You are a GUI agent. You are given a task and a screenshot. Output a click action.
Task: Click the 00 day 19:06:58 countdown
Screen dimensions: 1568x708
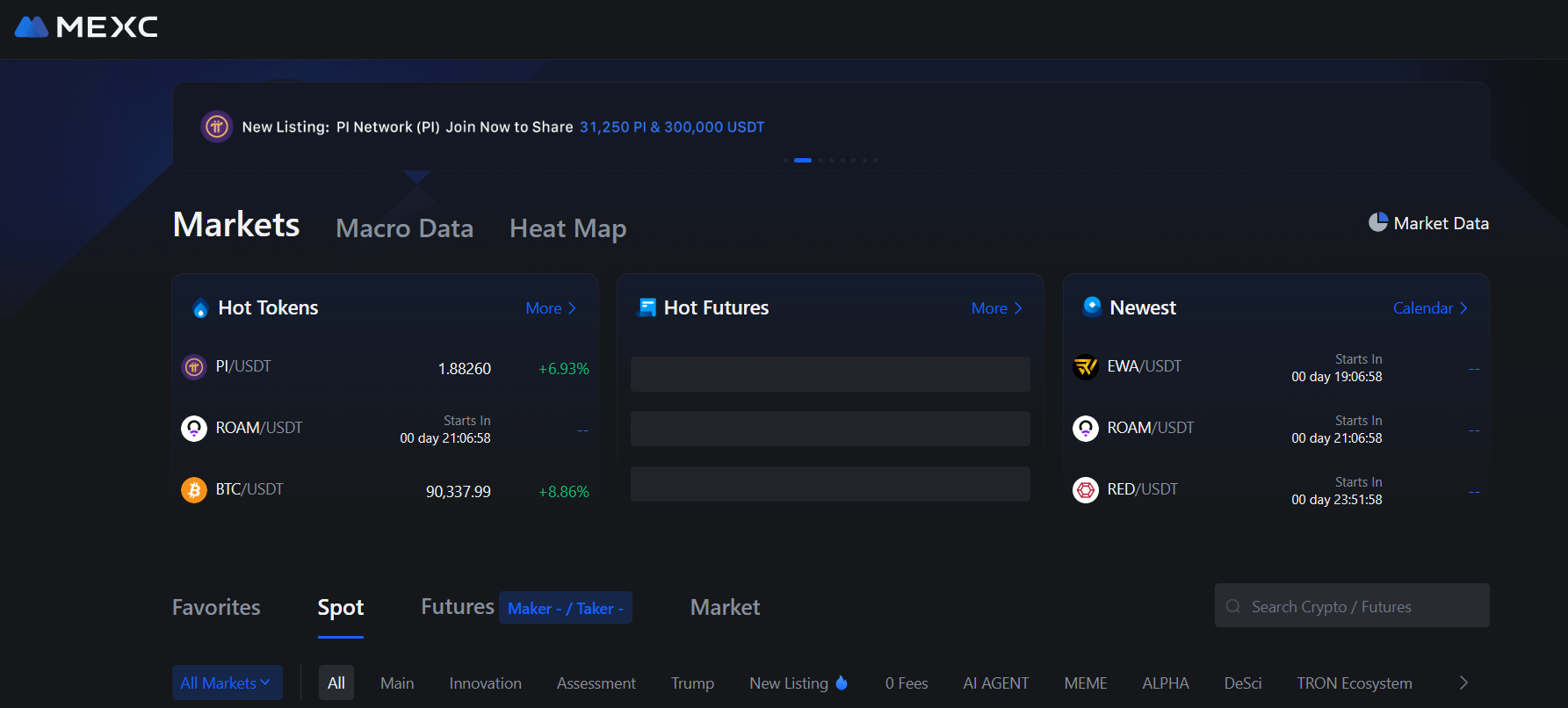click(x=1337, y=377)
